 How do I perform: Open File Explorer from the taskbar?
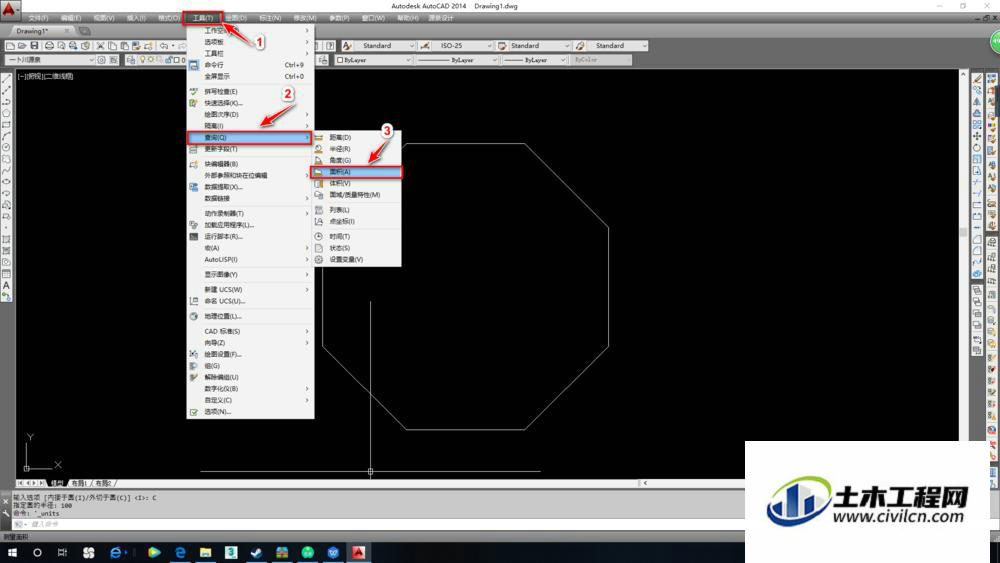point(205,552)
